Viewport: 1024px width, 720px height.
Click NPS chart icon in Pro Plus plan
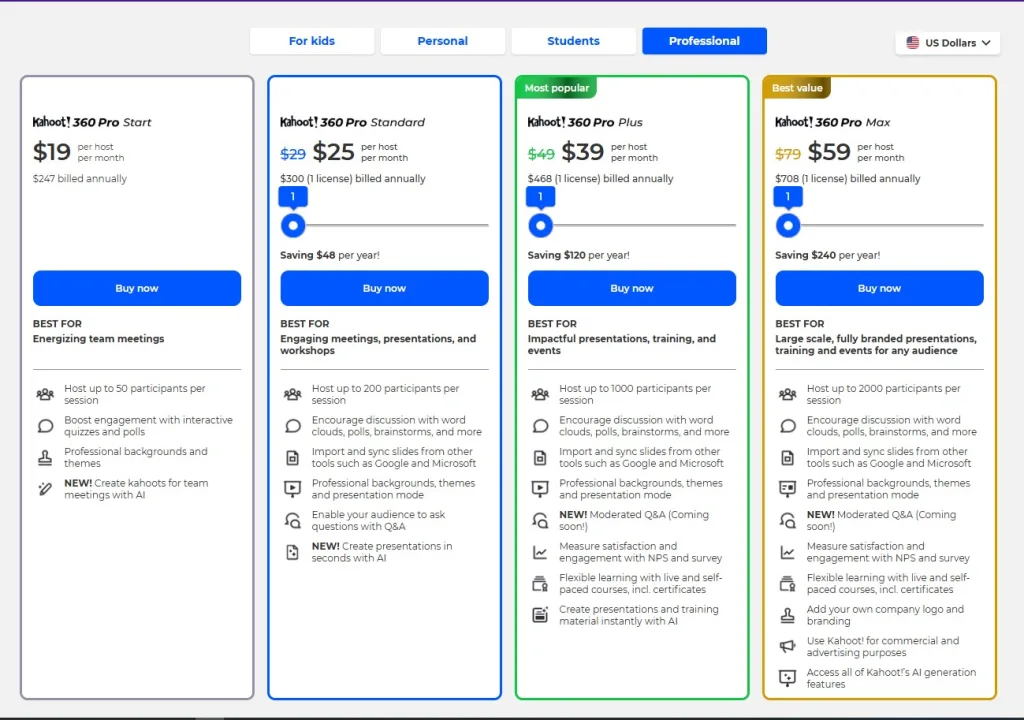[x=540, y=552]
